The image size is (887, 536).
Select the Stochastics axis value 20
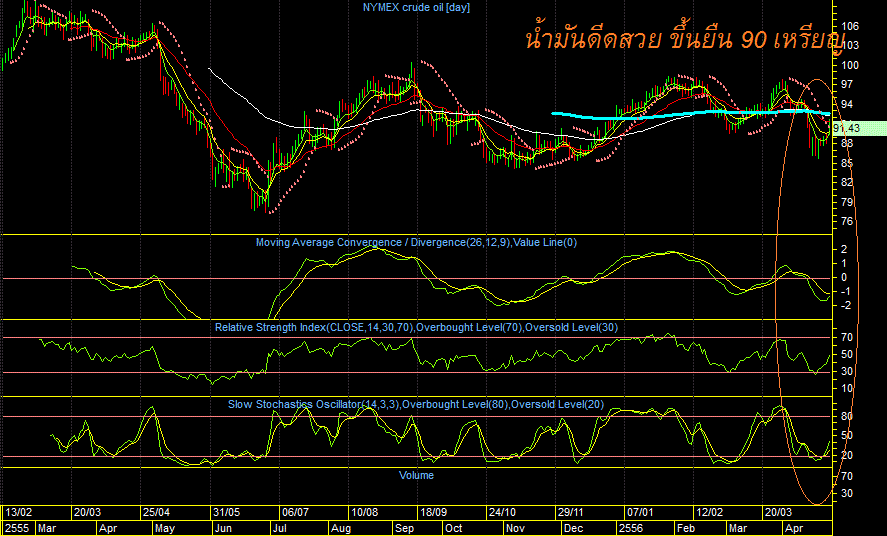(x=847, y=456)
